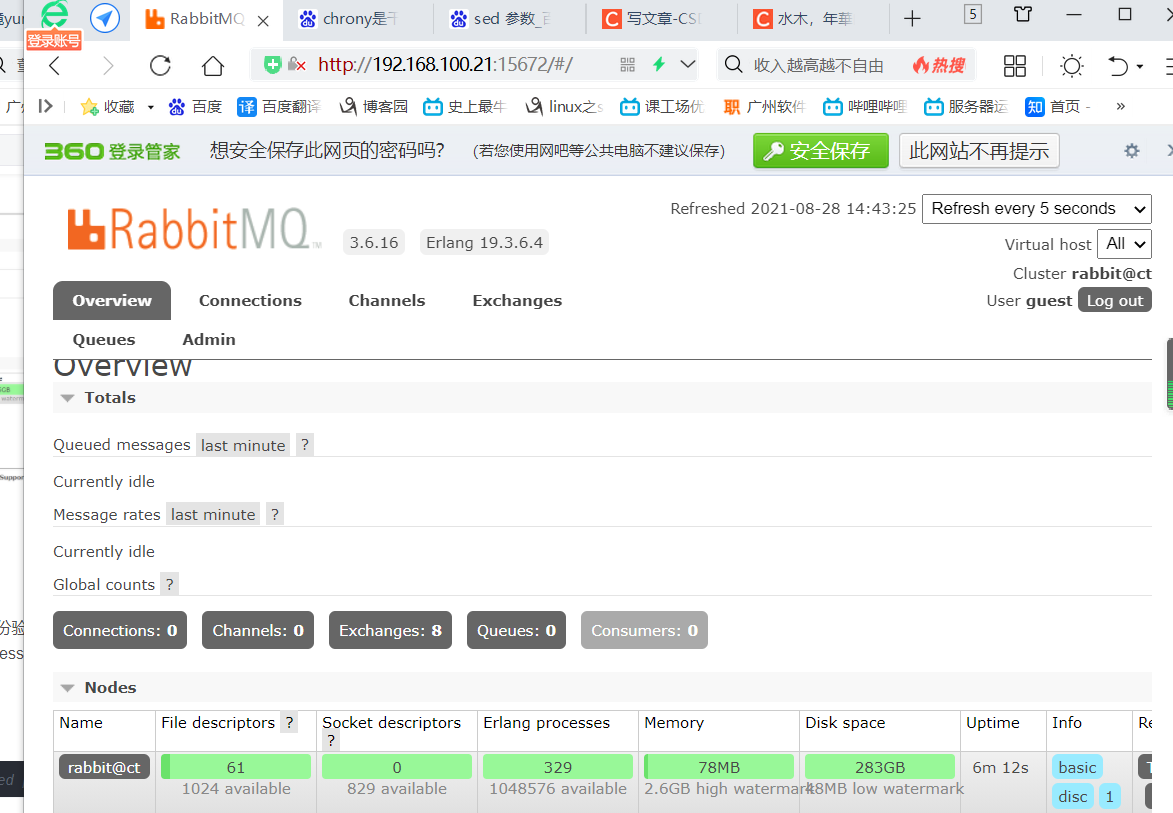The image size is (1173, 813).
Task: Select the Overview tab
Action: pyautogui.click(x=112, y=301)
